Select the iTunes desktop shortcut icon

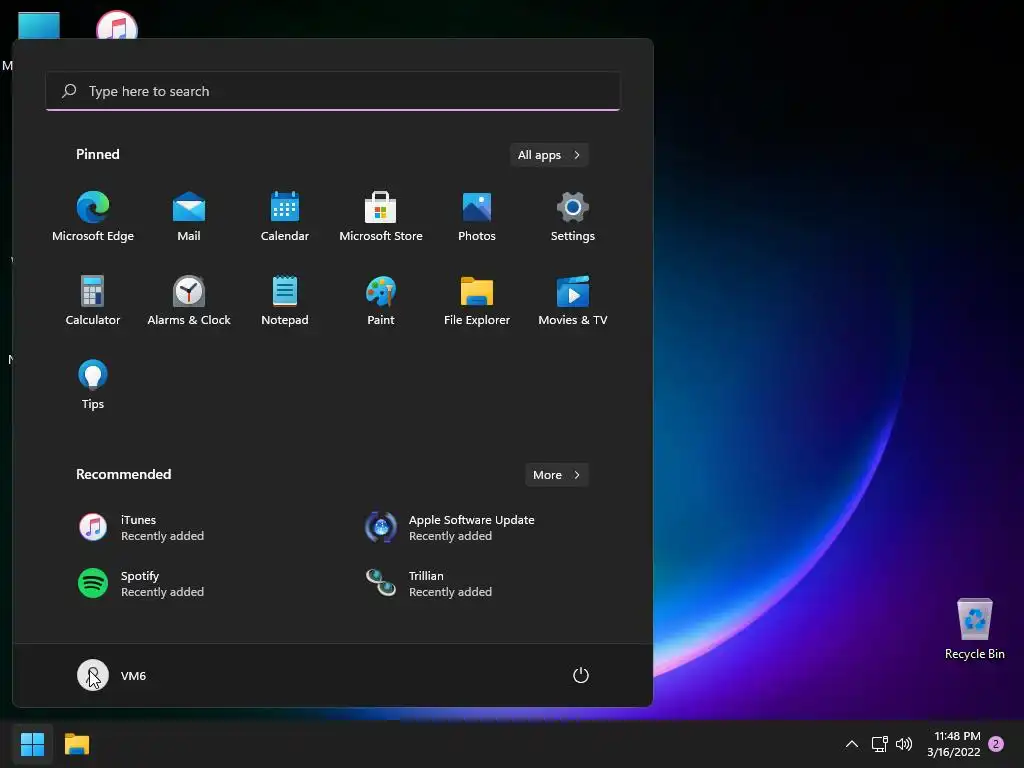coord(117,26)
